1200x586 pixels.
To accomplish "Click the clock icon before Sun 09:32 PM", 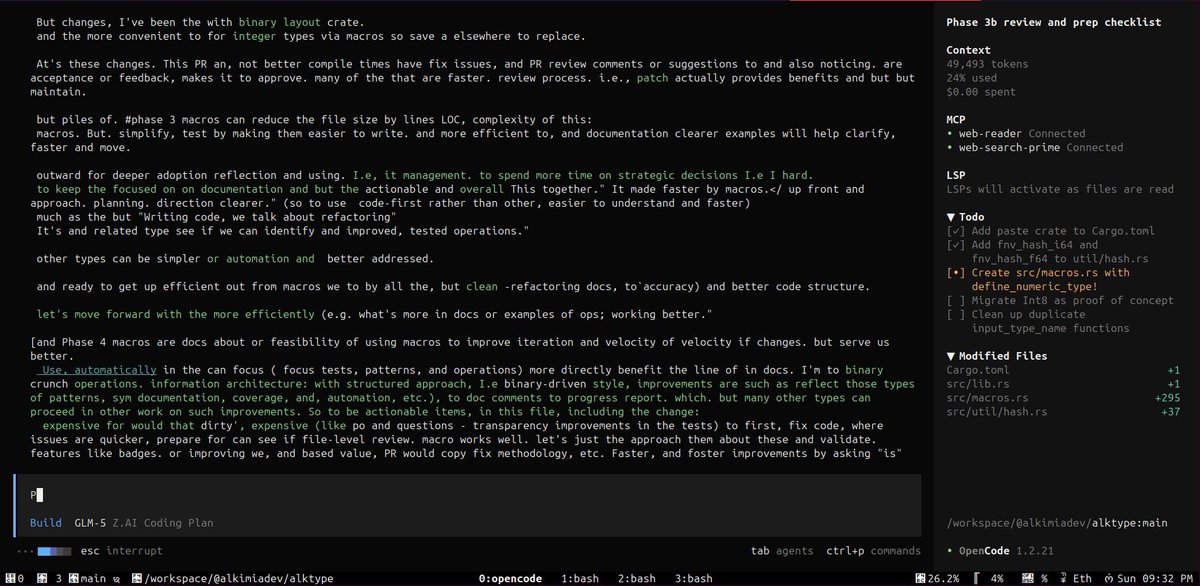I will (x=1107, y=578).
